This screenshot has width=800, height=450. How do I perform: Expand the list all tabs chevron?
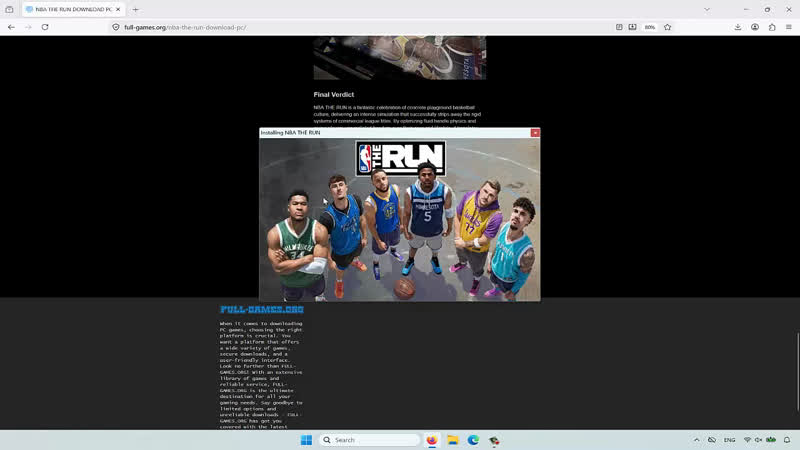click(707, 9)
